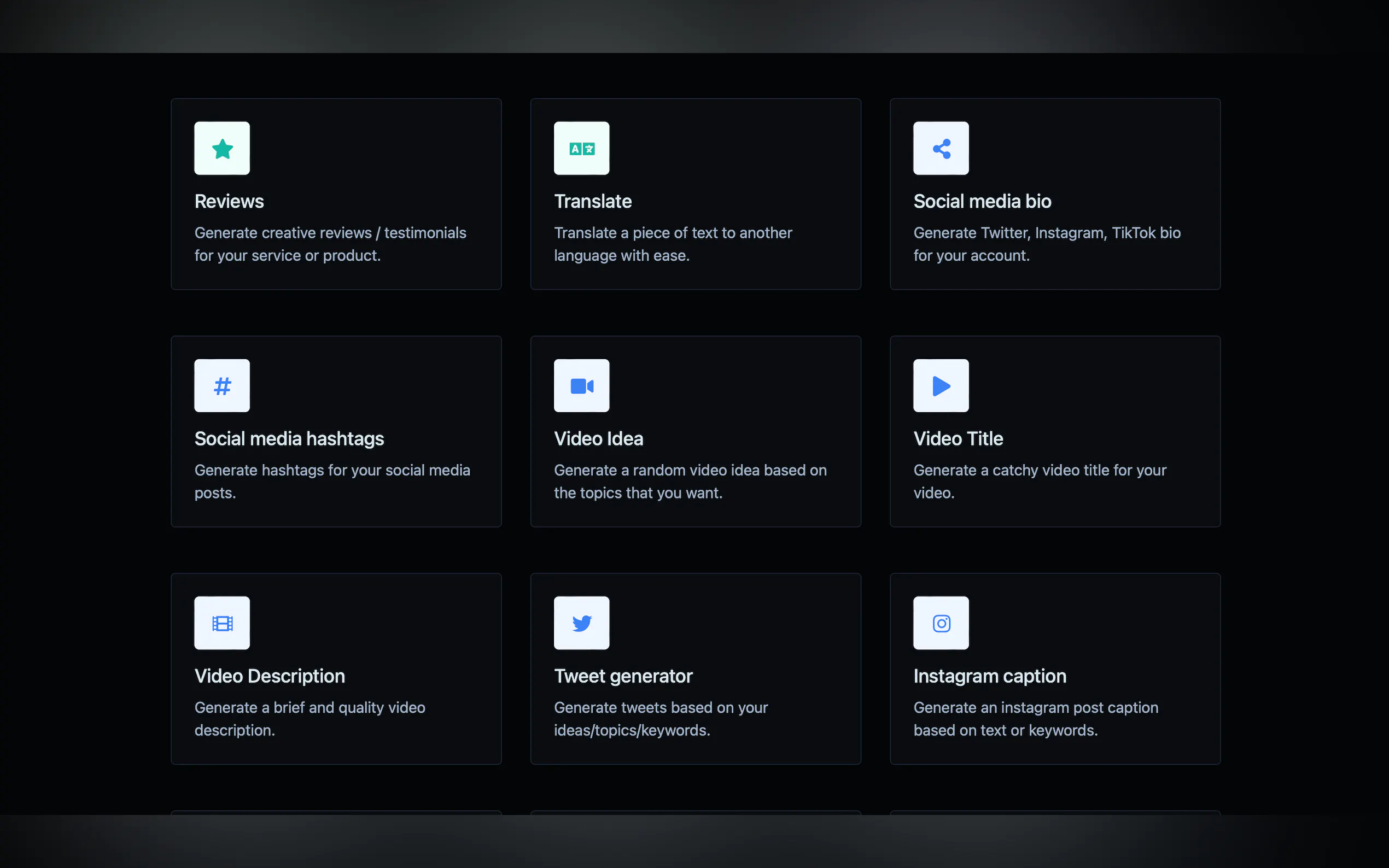Click the Translate language icon
The height and width of the screenshot is (868, 1389).
[581, 149]
